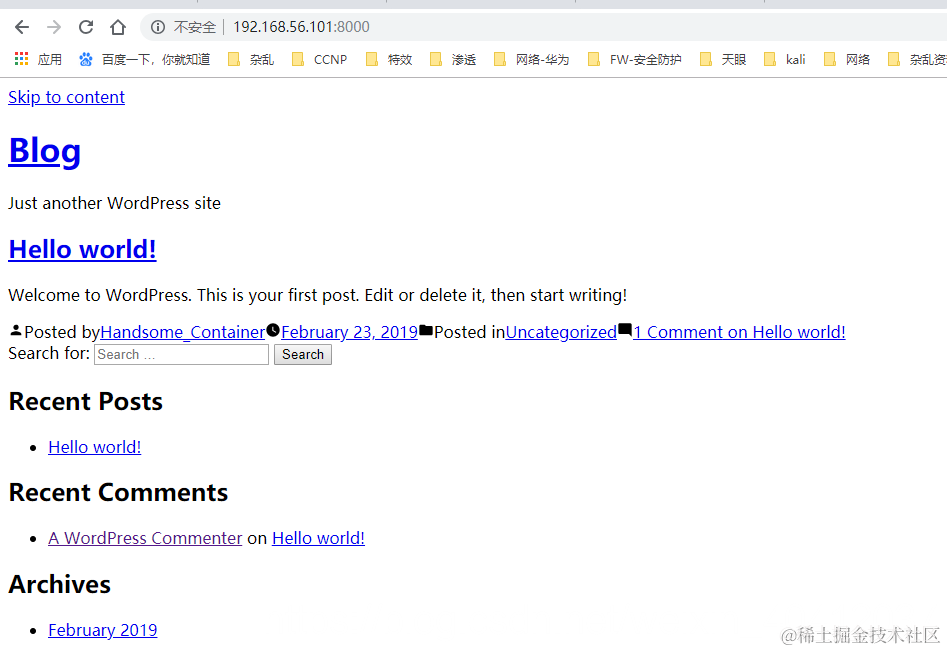This screenshot has height=652, width=947.
Task: Open the Hello world! post heading
Action: point(83,249)
